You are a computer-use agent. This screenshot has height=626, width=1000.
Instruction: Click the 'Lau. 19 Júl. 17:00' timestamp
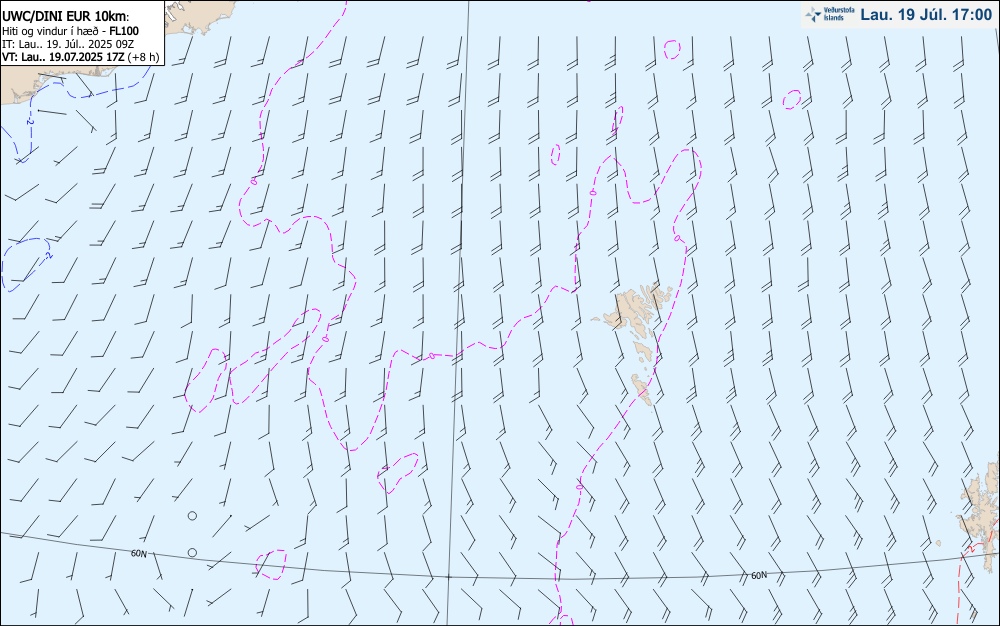tap(926, 14)
